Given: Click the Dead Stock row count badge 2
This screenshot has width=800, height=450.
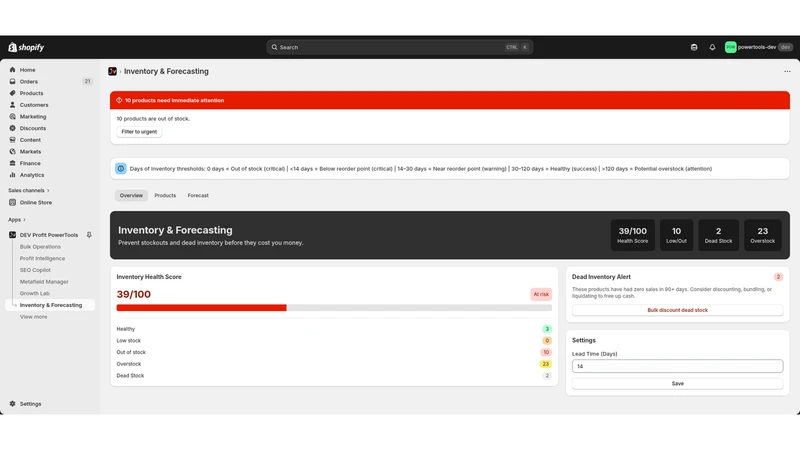Looking at the screenshot, I should [x=547, y=376].
